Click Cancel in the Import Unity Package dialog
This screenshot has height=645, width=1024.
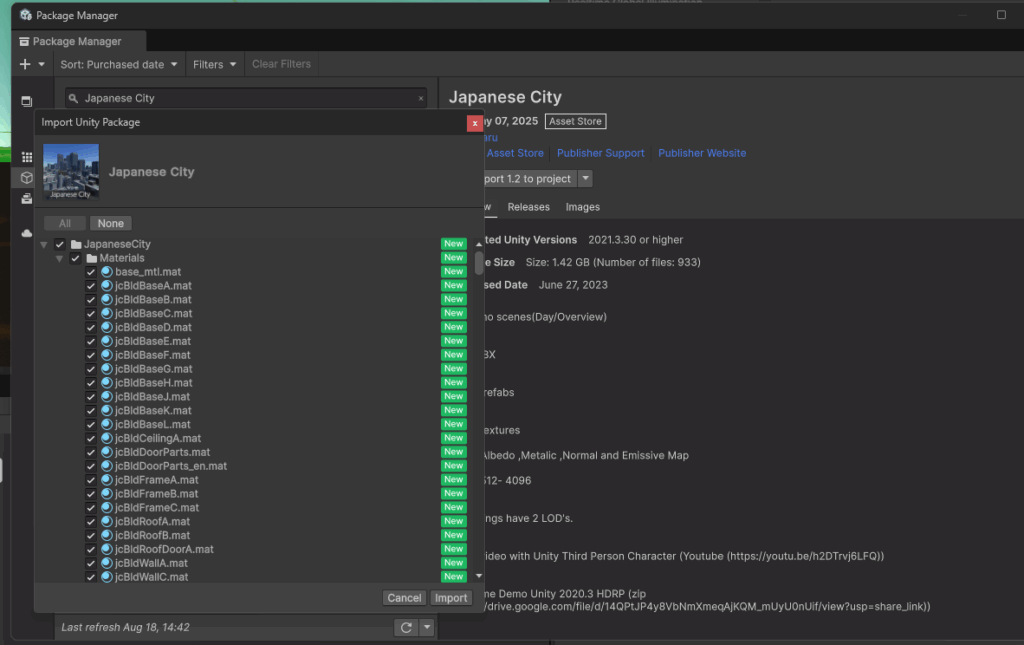click(404, 598)
